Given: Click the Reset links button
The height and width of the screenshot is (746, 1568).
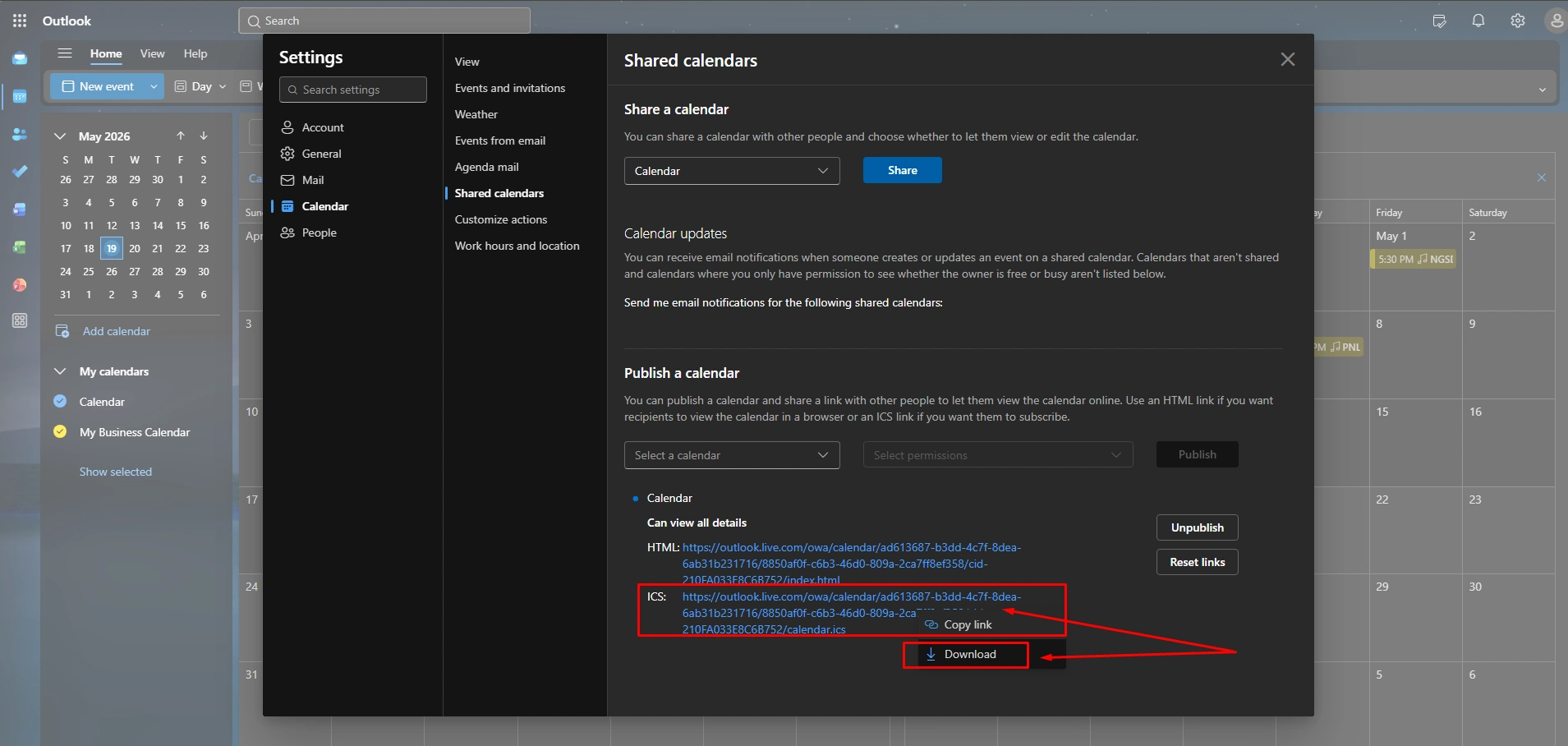Looking at the screenshot, I should [x=1198, y=562].
